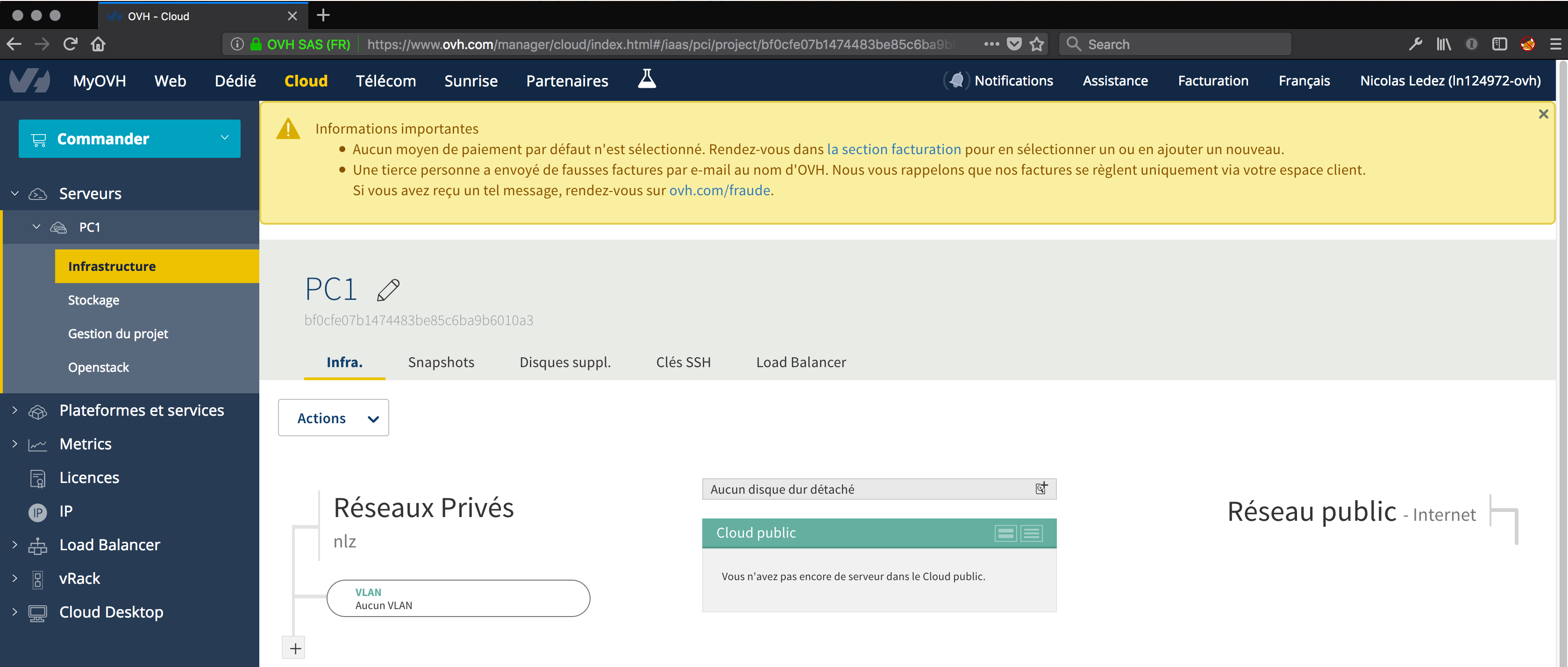Click the Cloud menu item
This screenshot has width=1568, height=667.
[306, 80]
